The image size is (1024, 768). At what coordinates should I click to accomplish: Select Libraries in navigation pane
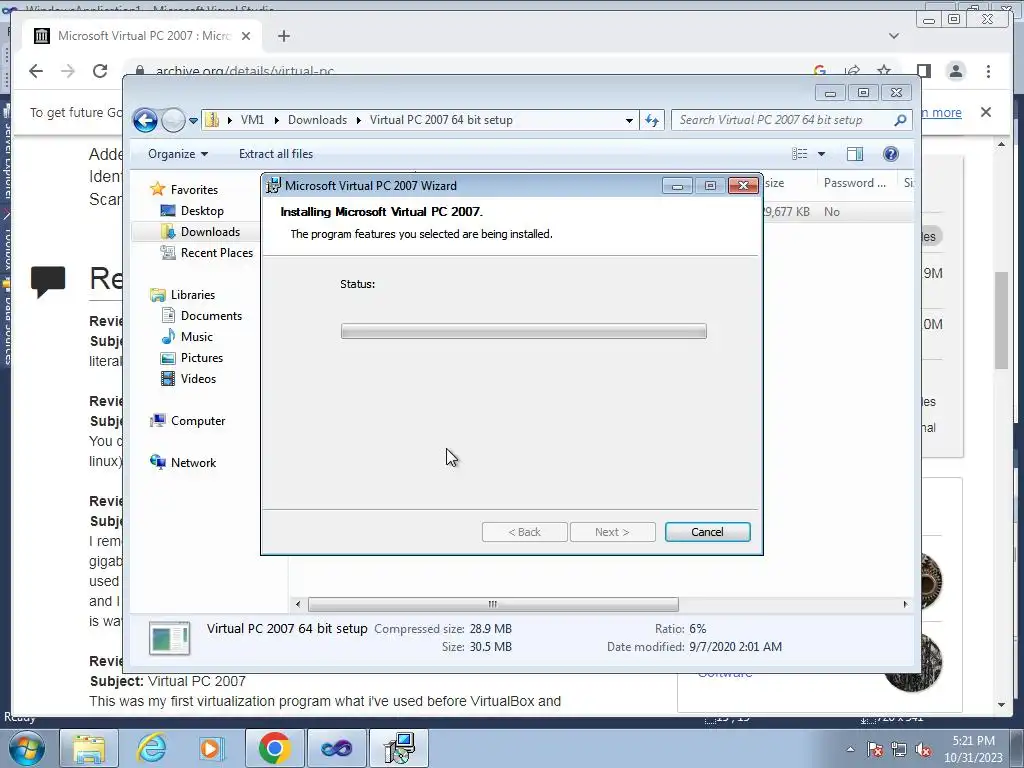point(193,295)
